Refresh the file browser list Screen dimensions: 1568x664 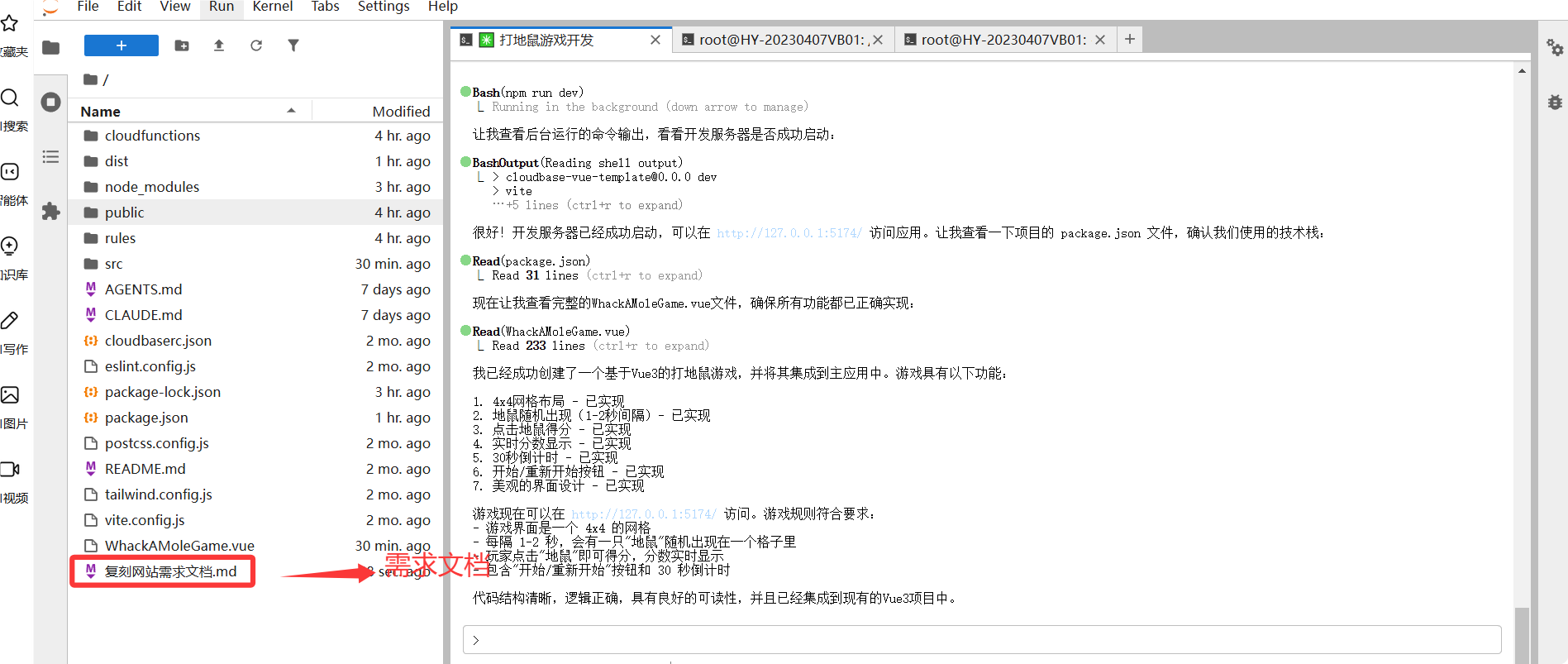(x=256, y=45)
